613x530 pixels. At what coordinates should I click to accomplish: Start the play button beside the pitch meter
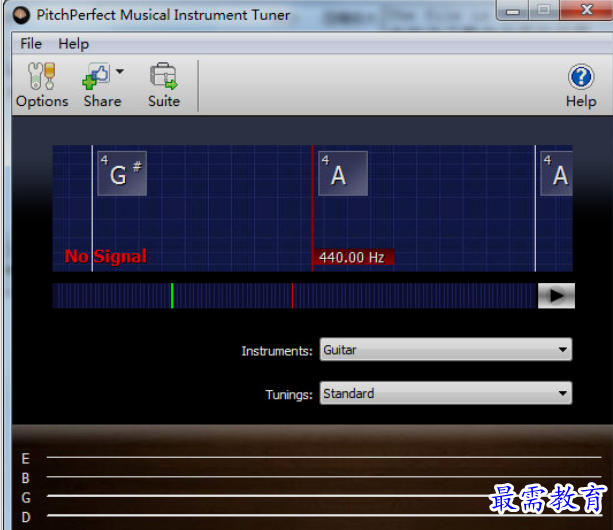pyautogui.click(x=556, y=296)
